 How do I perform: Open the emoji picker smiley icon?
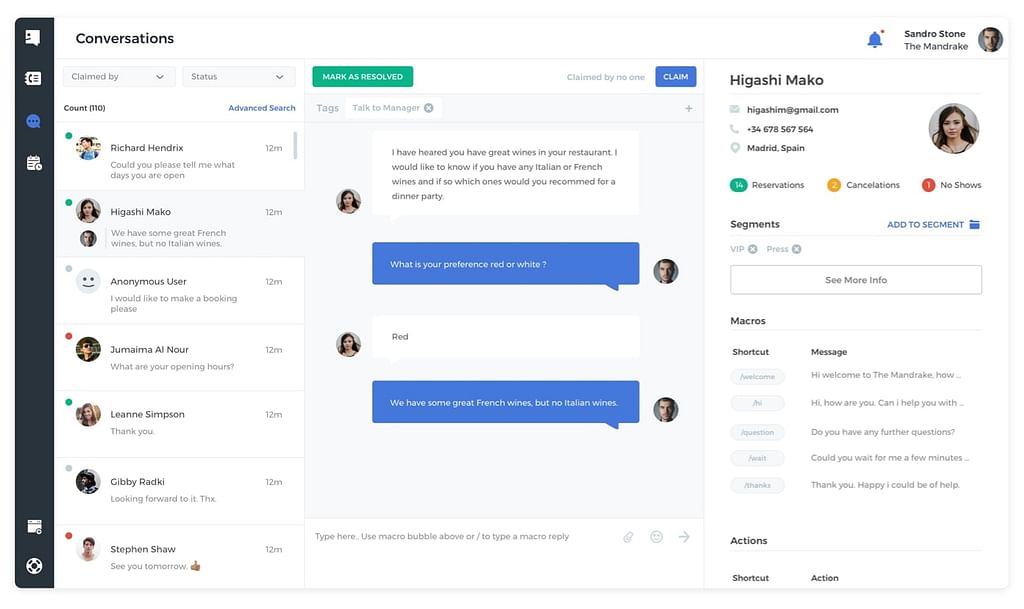click(x=656, y=537)
